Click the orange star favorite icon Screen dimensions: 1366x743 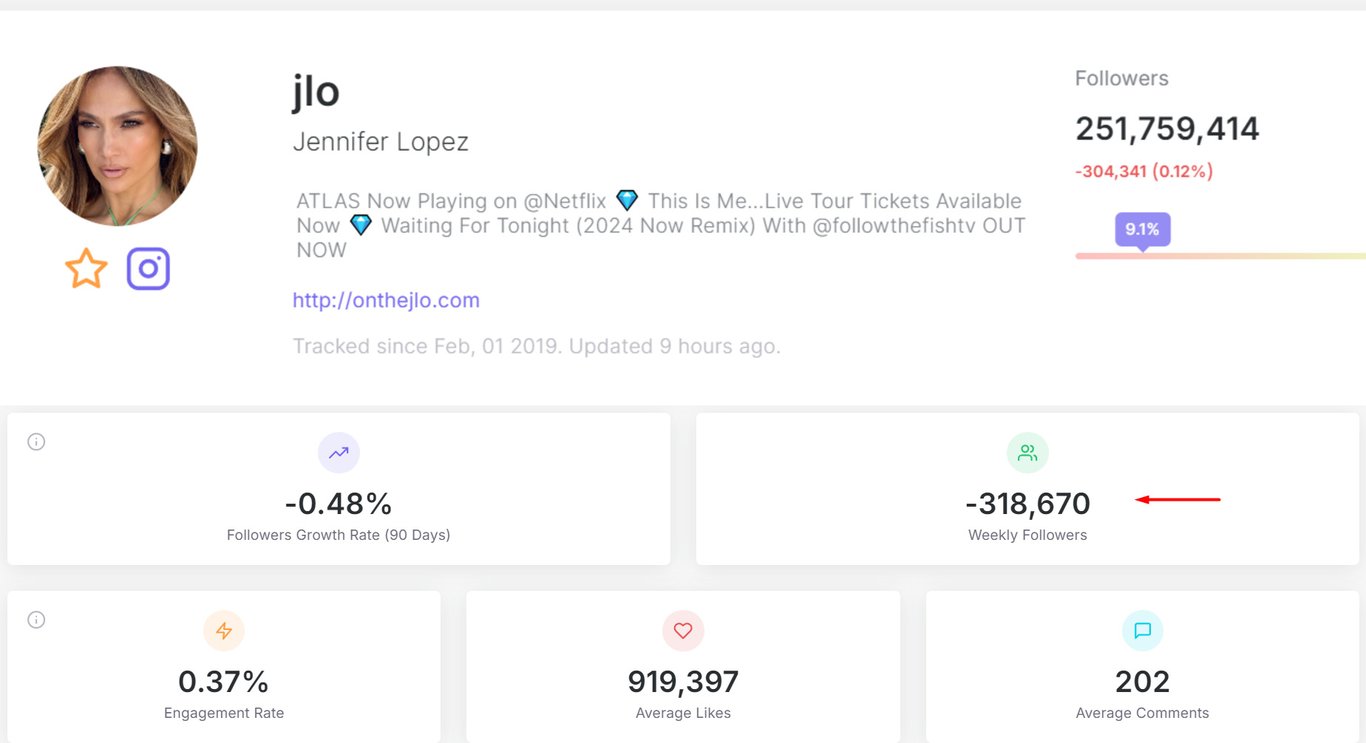click(x=86, y=269)
